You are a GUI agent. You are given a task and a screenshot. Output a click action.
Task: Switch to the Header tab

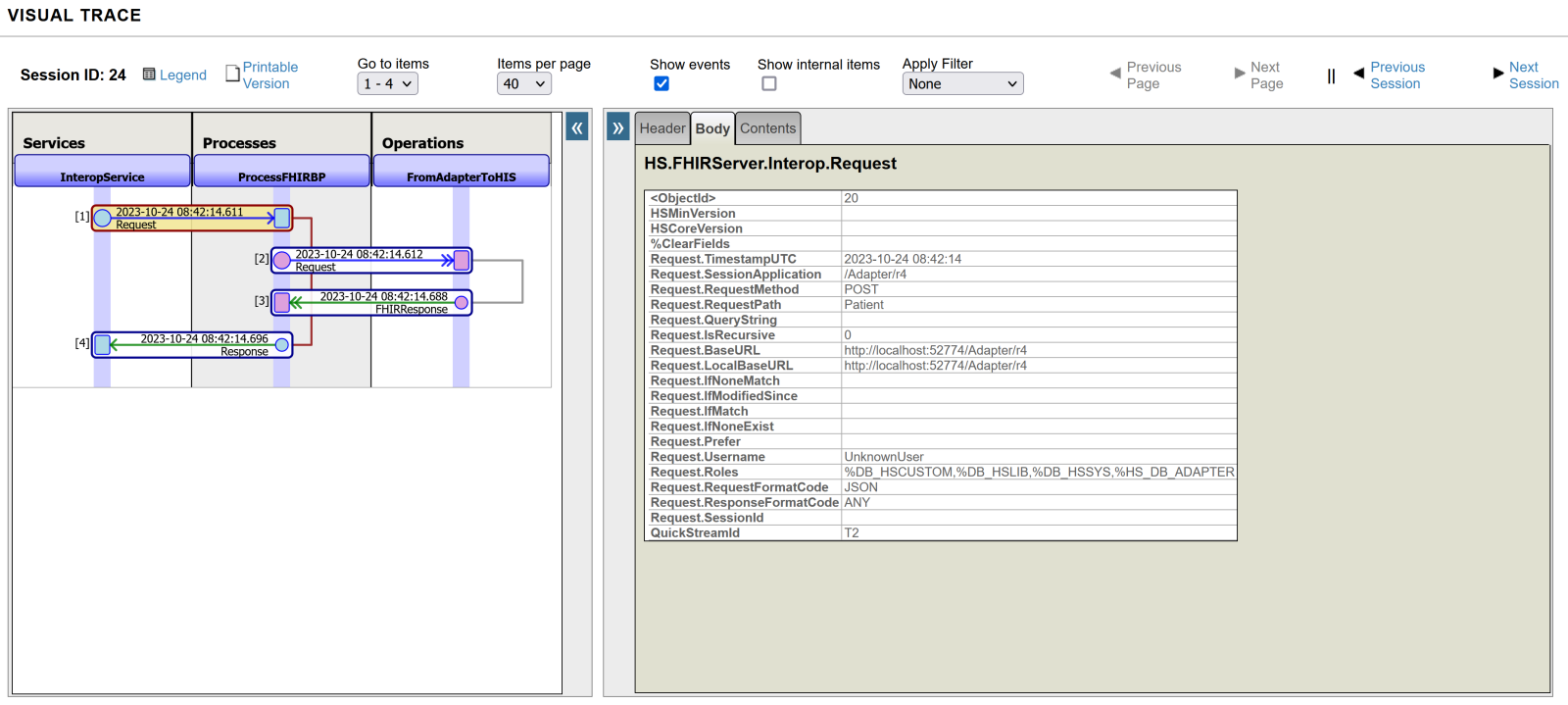tap(662, 128)
